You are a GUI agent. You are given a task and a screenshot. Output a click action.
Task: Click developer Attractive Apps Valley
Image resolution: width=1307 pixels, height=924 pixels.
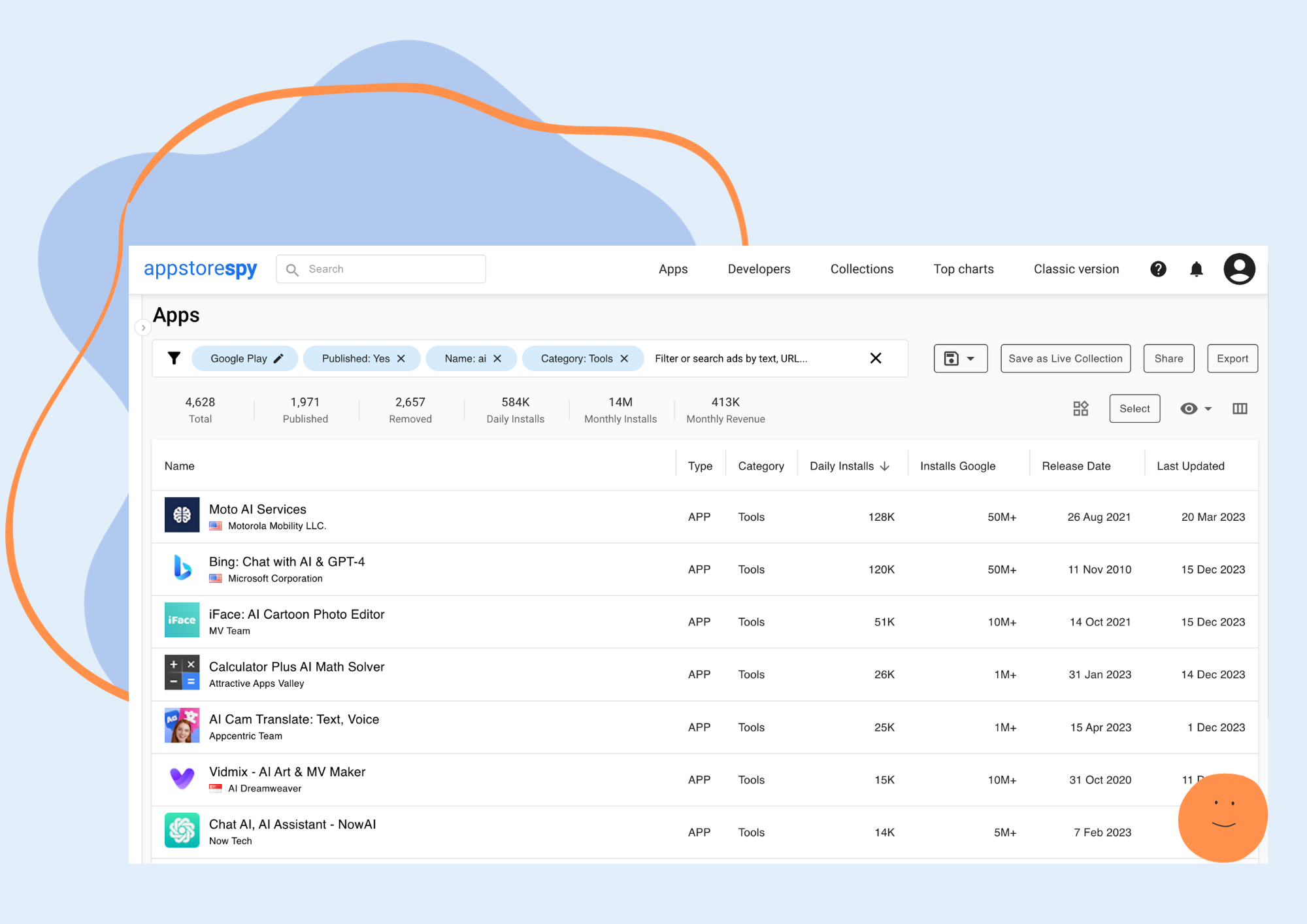point(256,684)
